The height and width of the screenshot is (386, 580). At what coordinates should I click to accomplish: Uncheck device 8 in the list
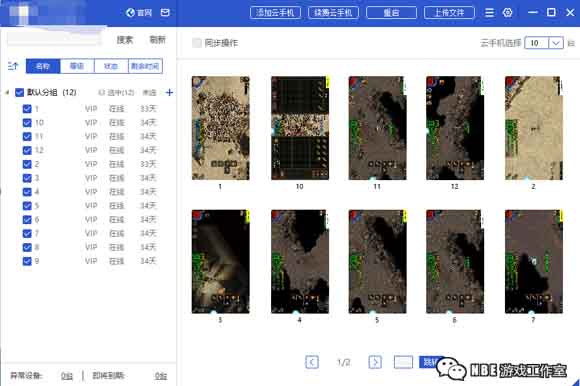(x=27, y=247)
